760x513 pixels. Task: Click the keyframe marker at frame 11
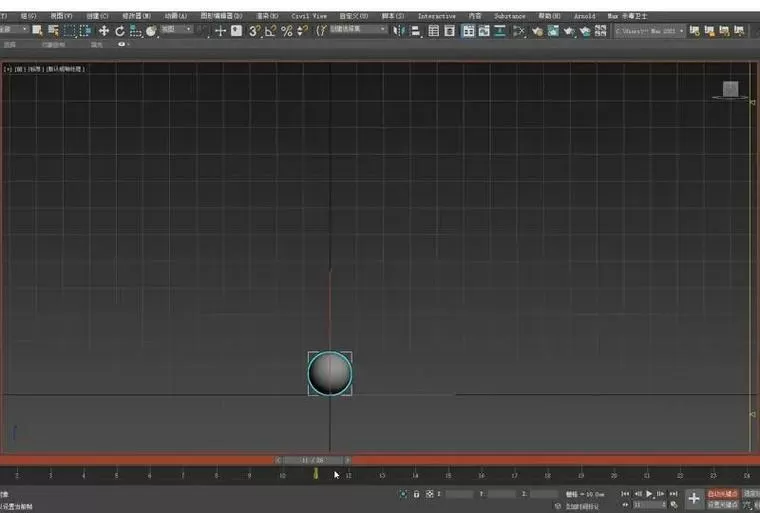coord(316,473)
